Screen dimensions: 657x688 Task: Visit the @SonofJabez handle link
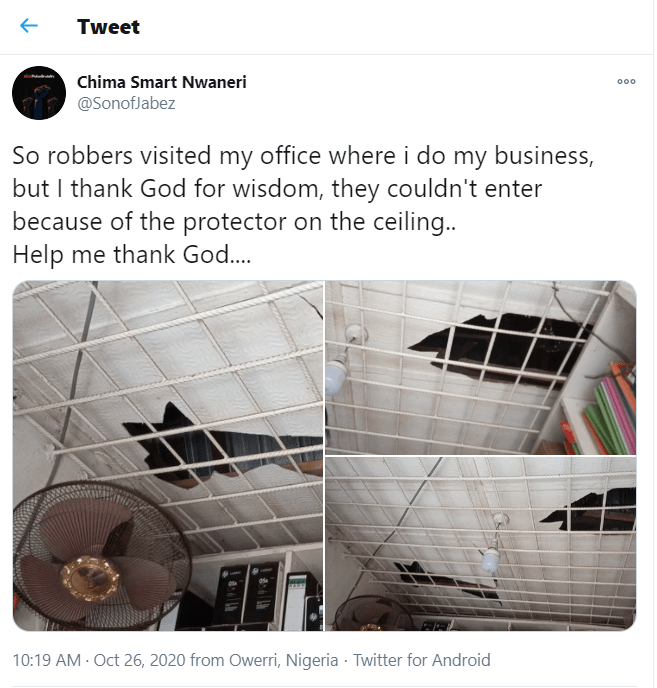tap(126, 103)
